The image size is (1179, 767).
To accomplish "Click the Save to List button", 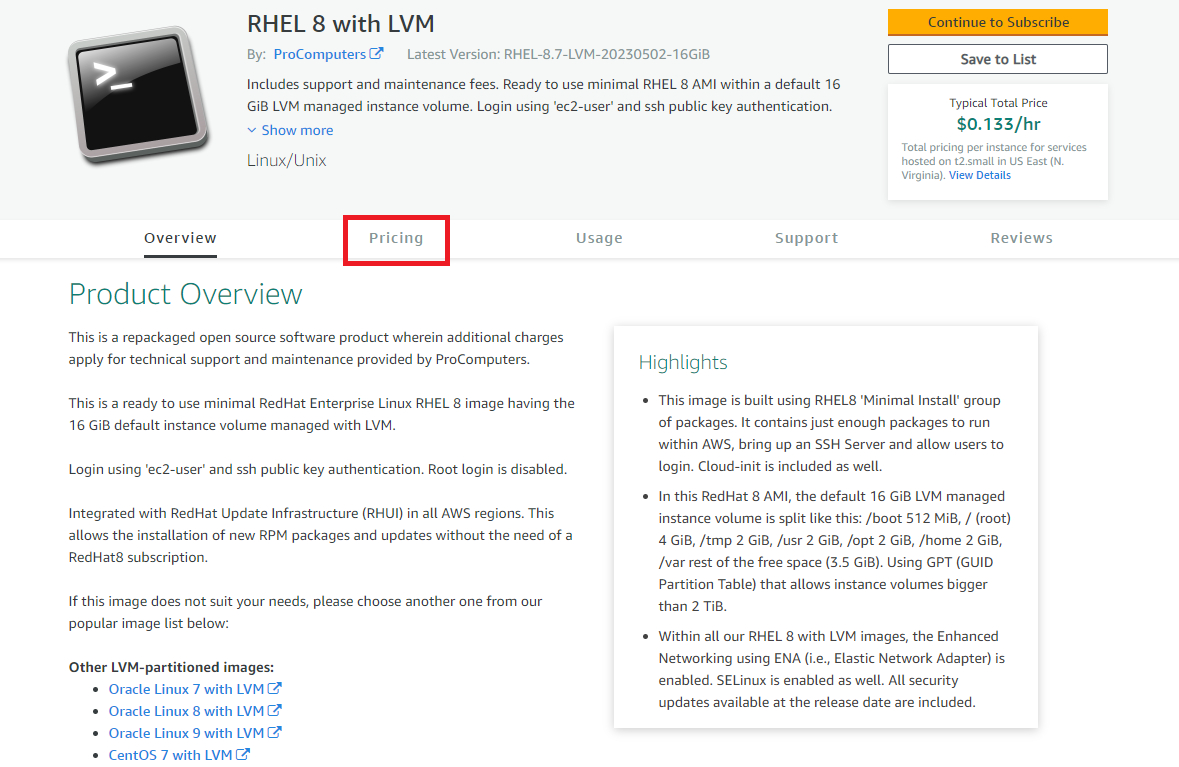I will pos(997,59).
